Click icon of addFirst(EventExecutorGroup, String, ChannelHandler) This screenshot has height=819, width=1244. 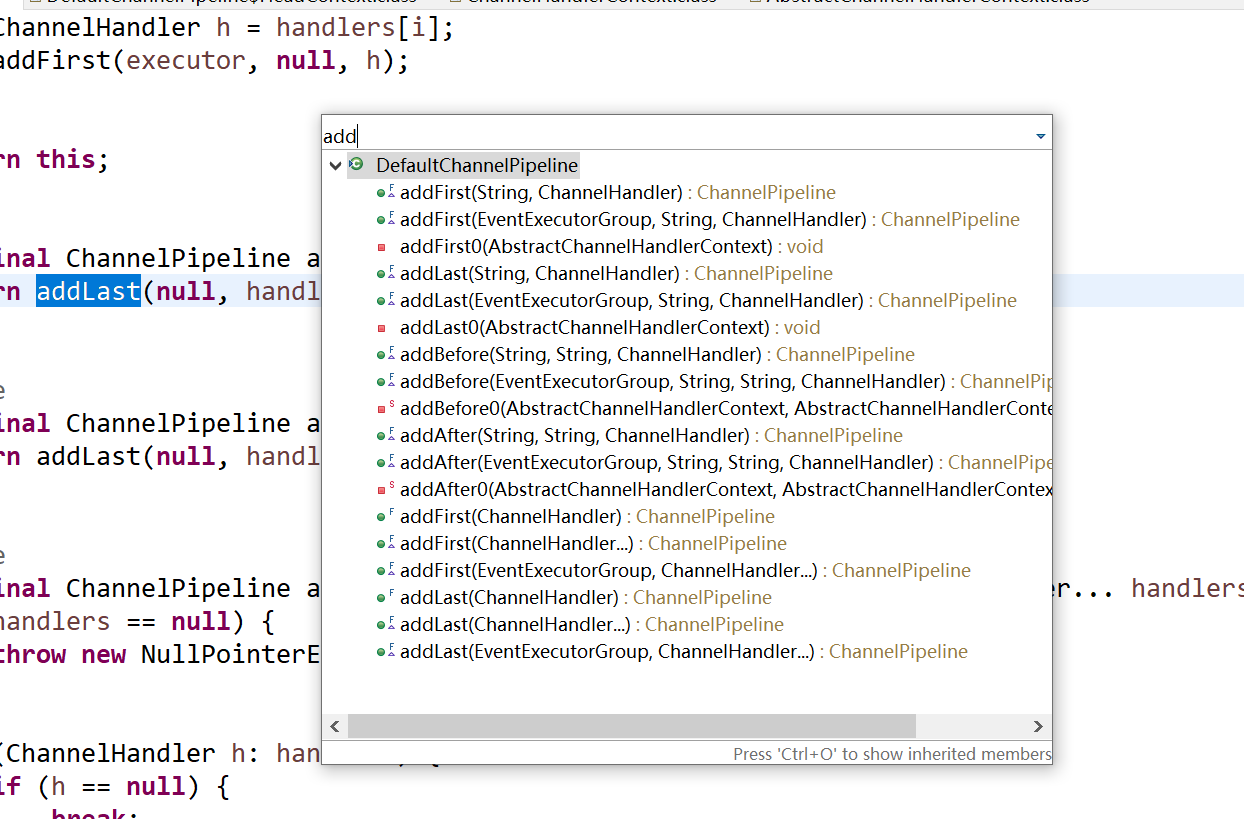(x=386, y=219)
